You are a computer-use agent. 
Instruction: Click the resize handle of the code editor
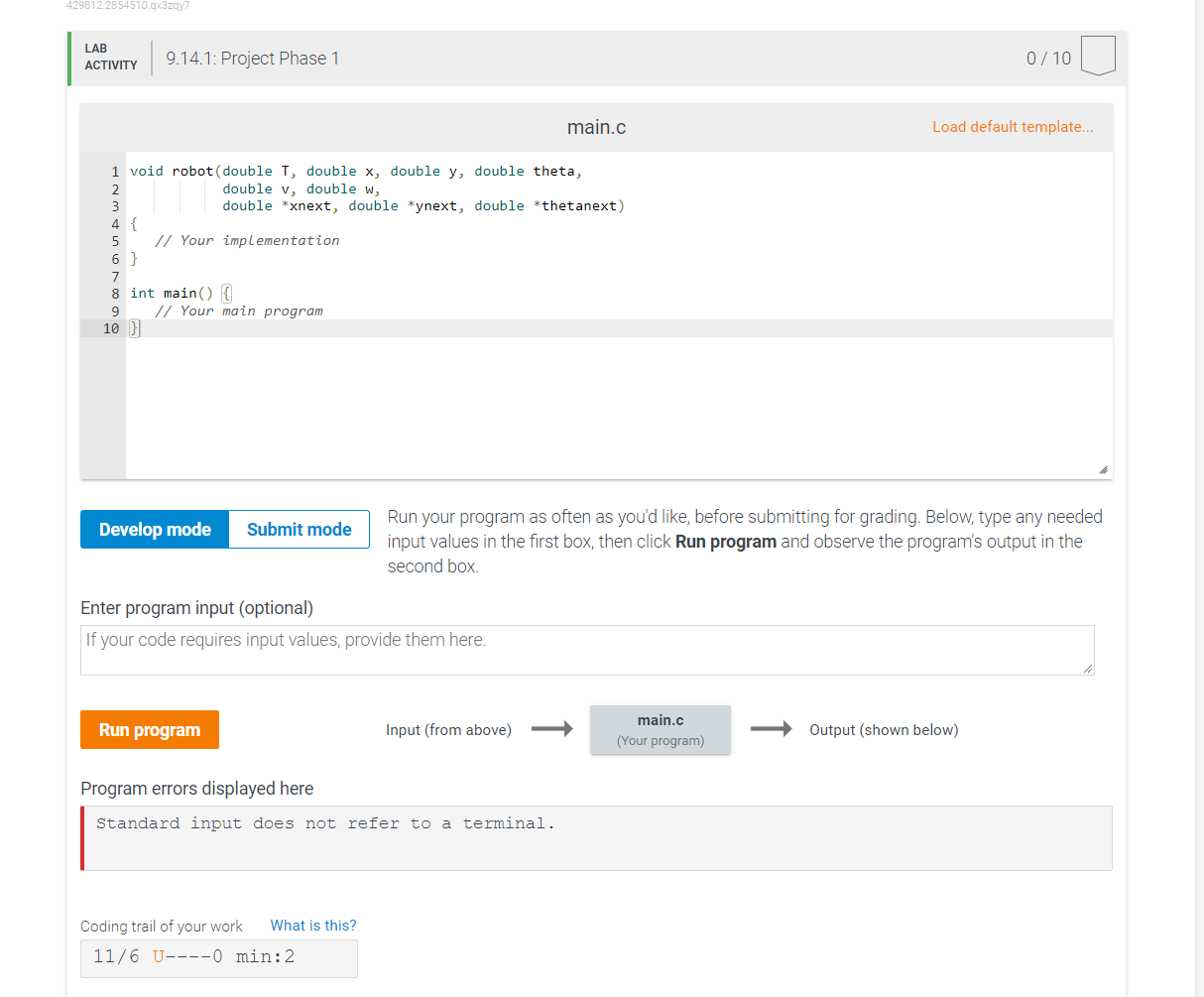[1103, 468]
